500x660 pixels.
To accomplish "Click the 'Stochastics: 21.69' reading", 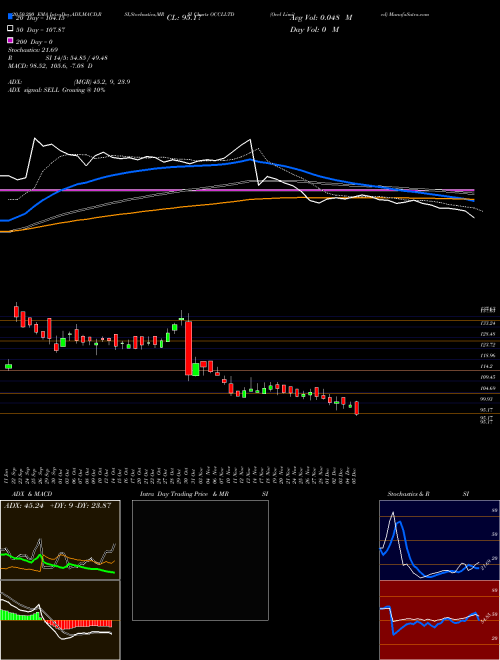I will click(x=33, y=50).
